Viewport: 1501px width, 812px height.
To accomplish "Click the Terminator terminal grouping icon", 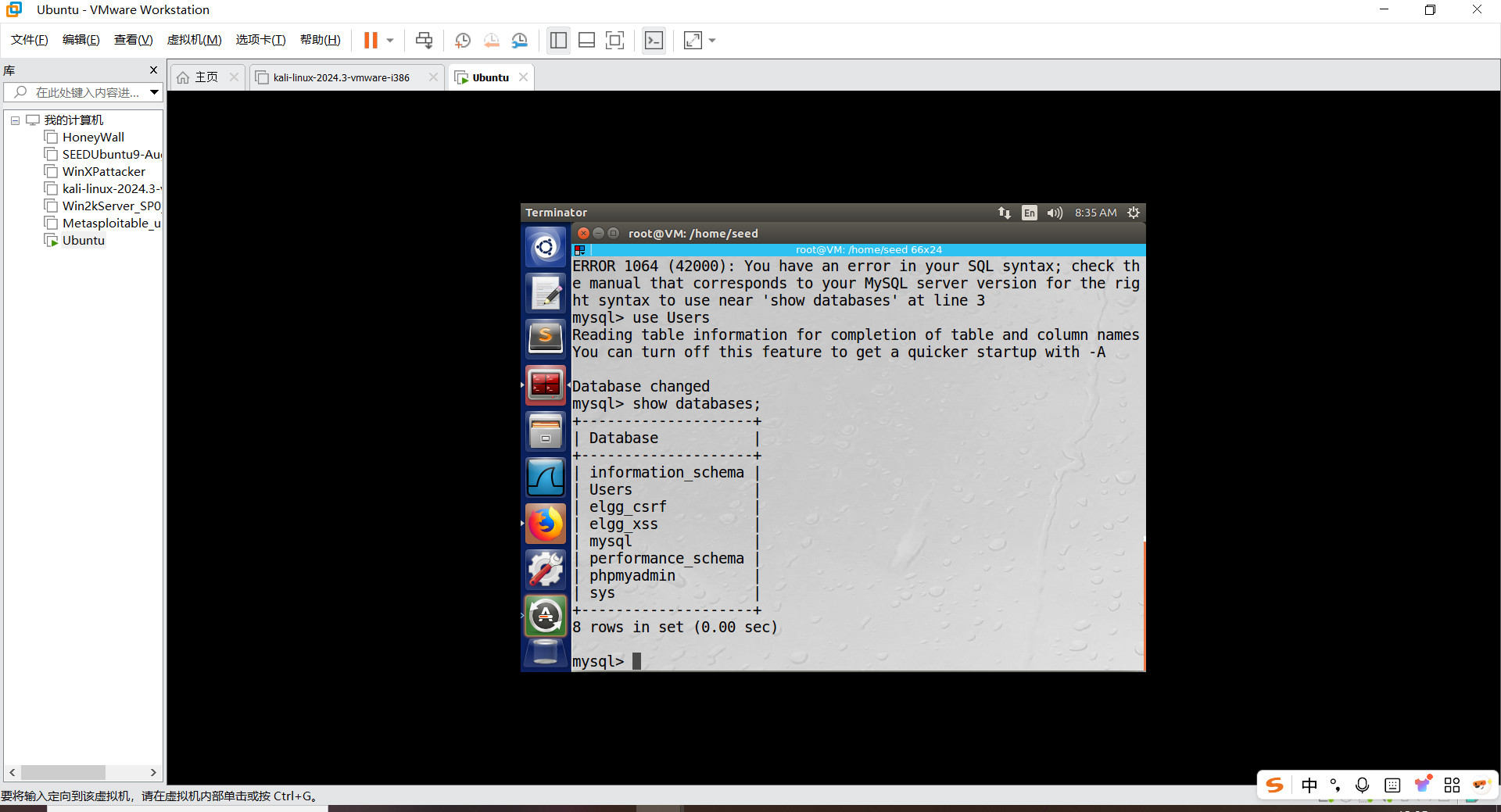I will click(x=579, y=250).
